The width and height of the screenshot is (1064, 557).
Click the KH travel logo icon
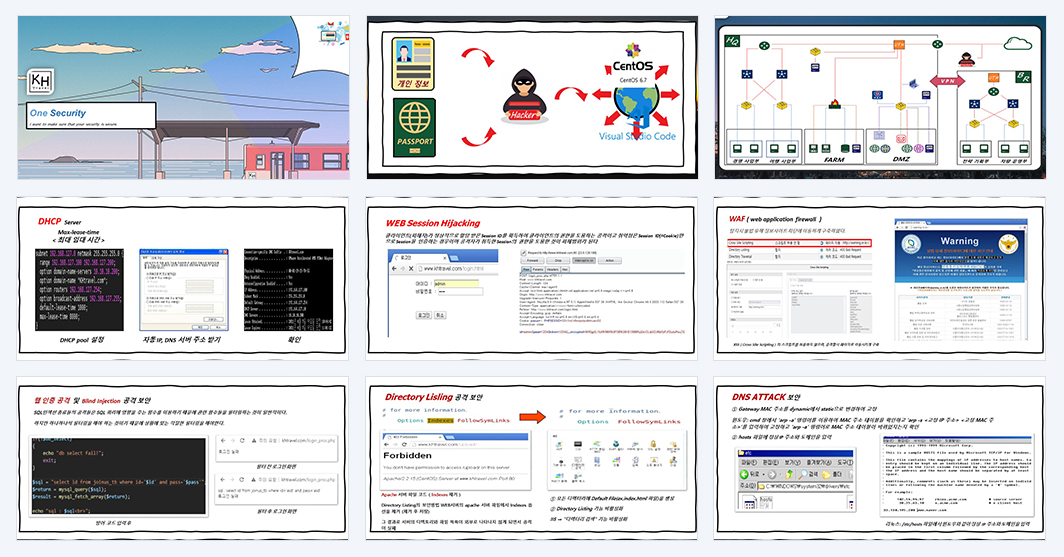click(40, 82)
